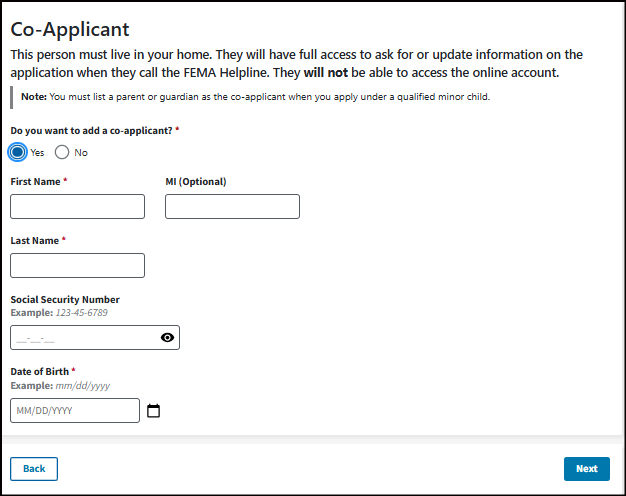Open the Date of Birth calendar picker
Viewport: 626px width, 496px height.
click(x=154, y=411)
